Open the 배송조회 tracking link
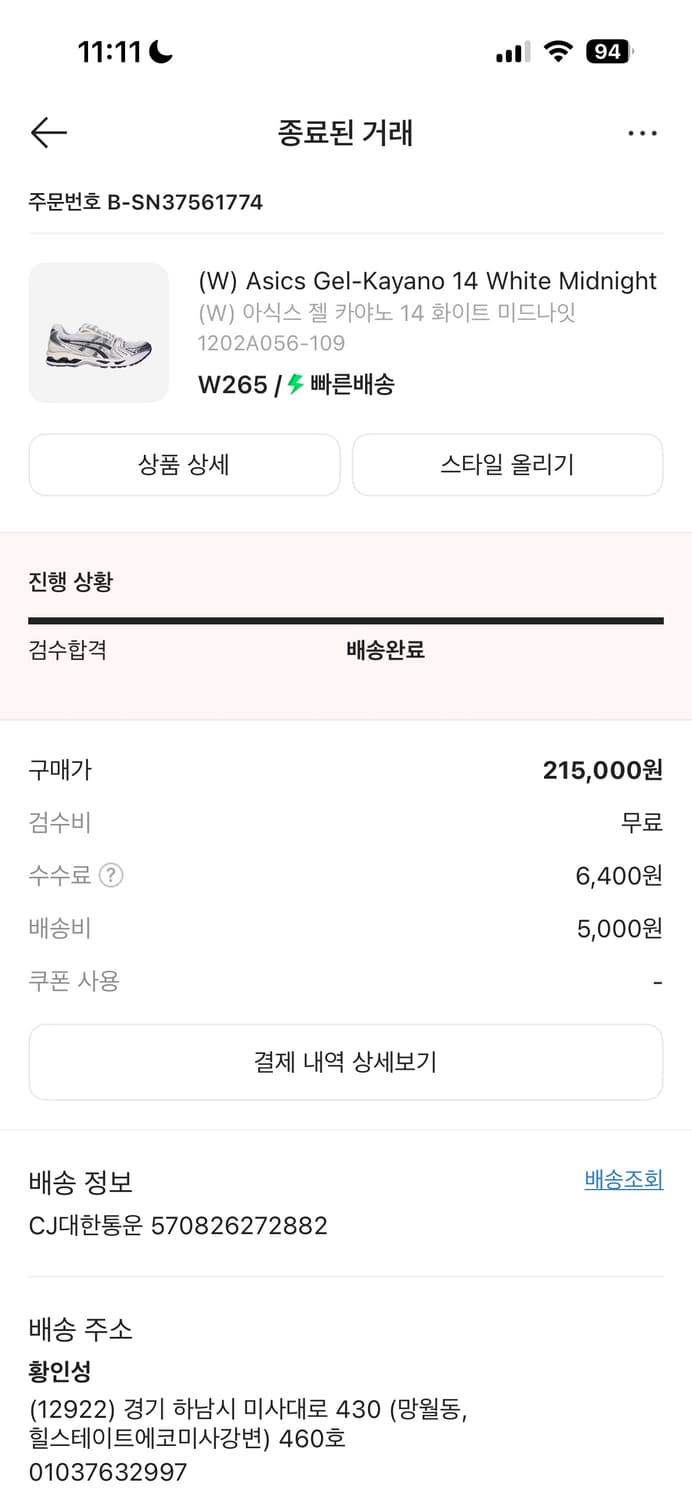Viewport: 692px width, 1500px height. pyautogui.click(x=623, y=1180)
